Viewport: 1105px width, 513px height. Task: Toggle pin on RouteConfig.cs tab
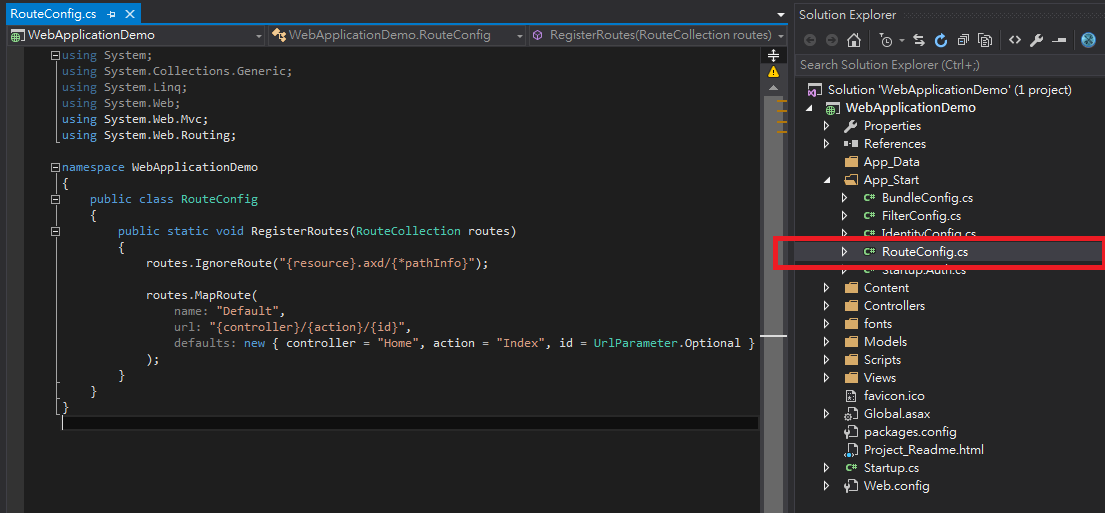pos(111,14)
